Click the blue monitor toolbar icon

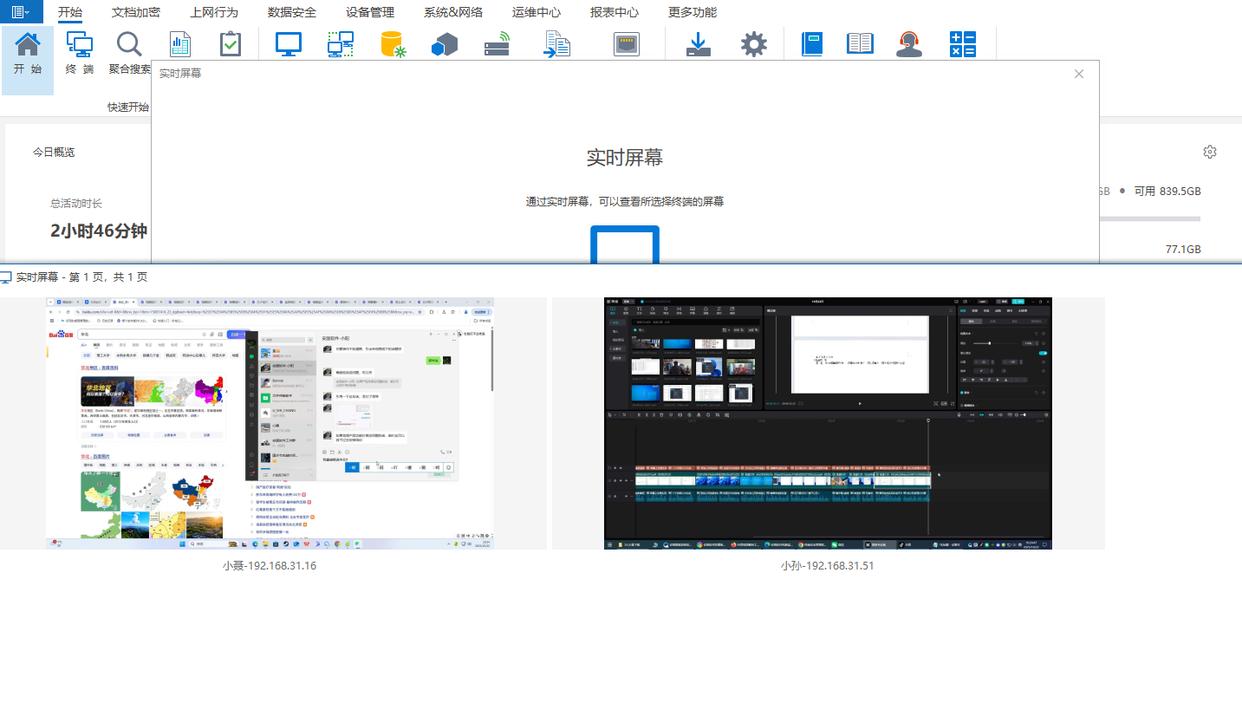[x=288, y=44]
